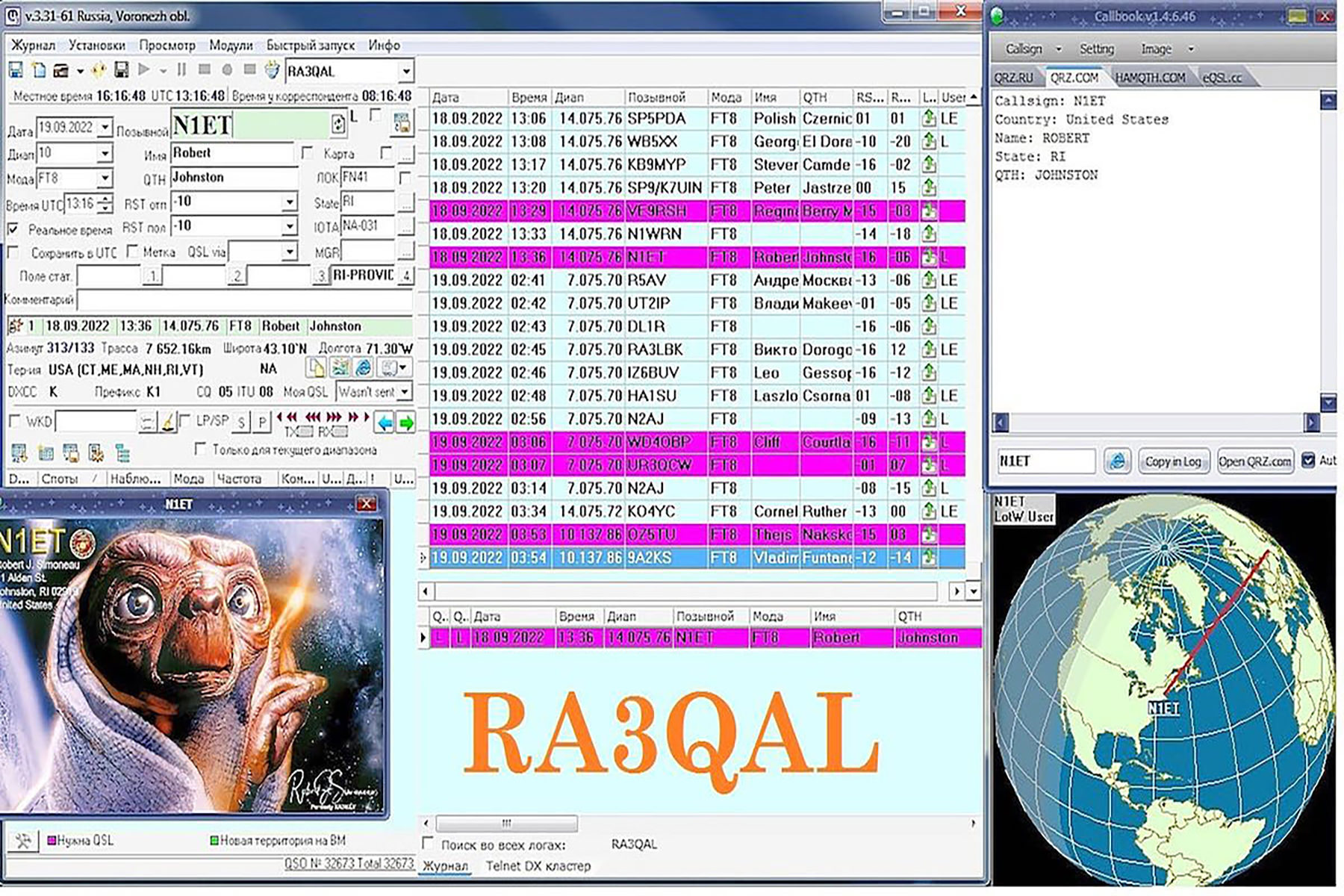This screenshot has width=1344, height=896.
Task: Open the RST пол dropdown
Action: pos(290,225)
